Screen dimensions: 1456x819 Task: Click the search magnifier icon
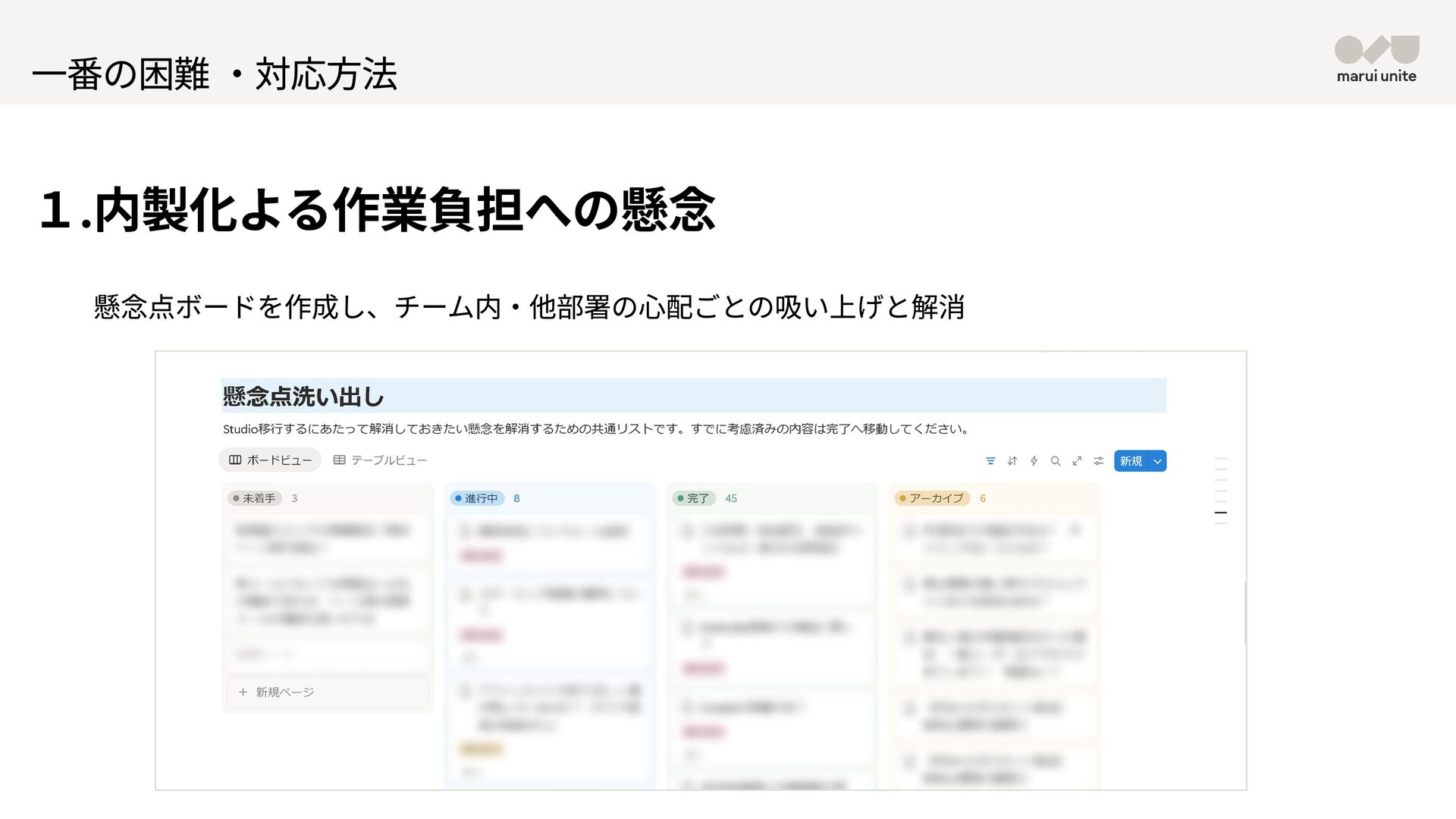tap(1056, 461)
